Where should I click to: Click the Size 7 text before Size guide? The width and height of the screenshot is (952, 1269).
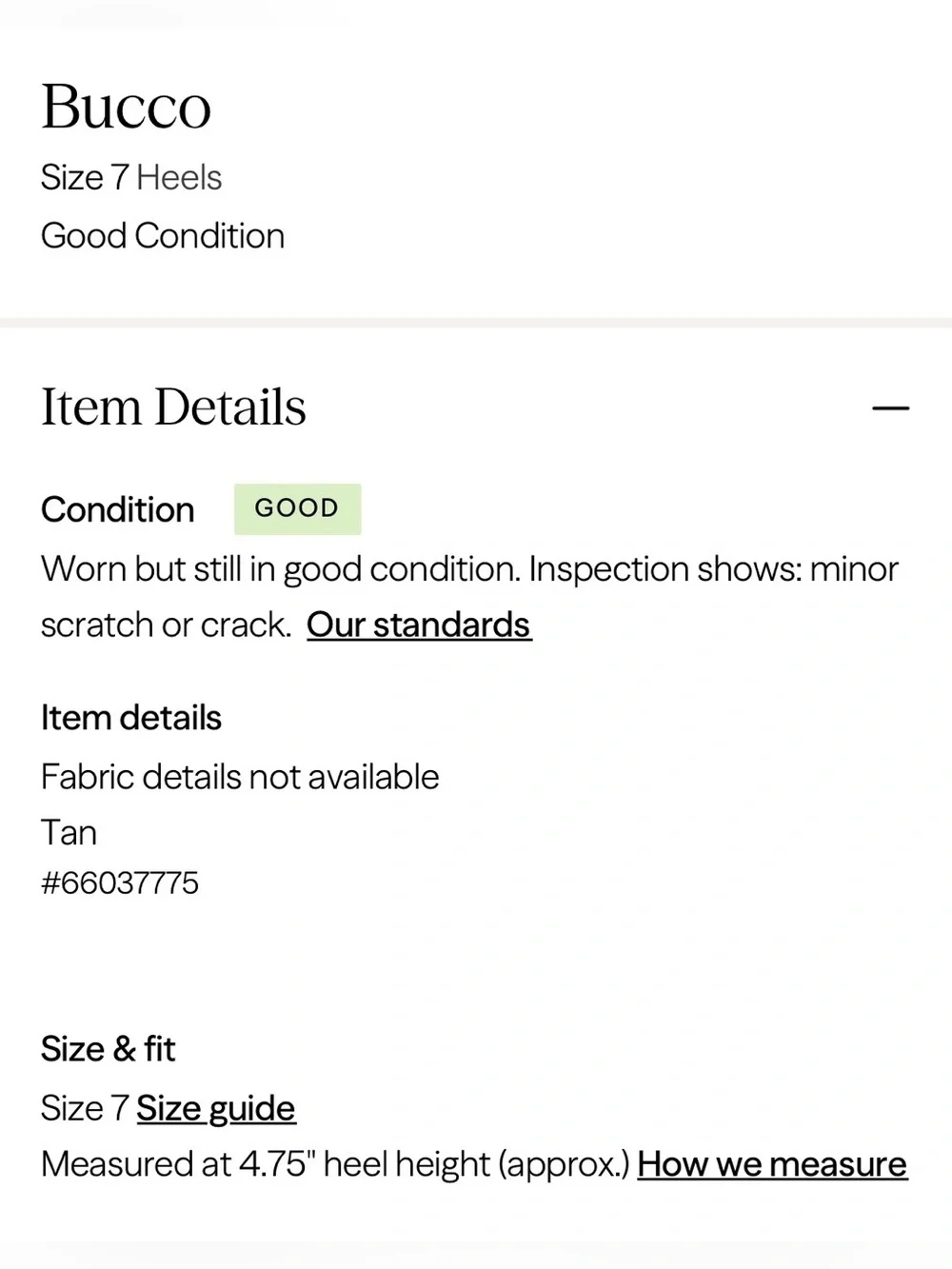pyautogui.click(x=85, y=1108)
